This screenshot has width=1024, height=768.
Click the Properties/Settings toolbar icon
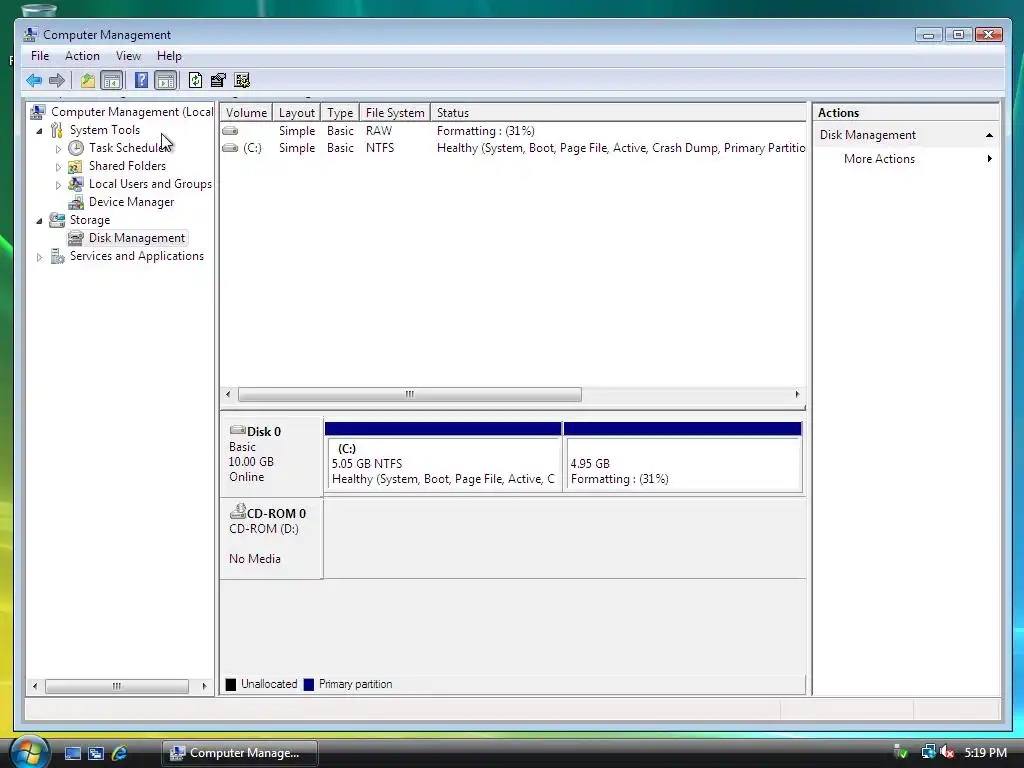pyautogui.click(x=218, y=80)
